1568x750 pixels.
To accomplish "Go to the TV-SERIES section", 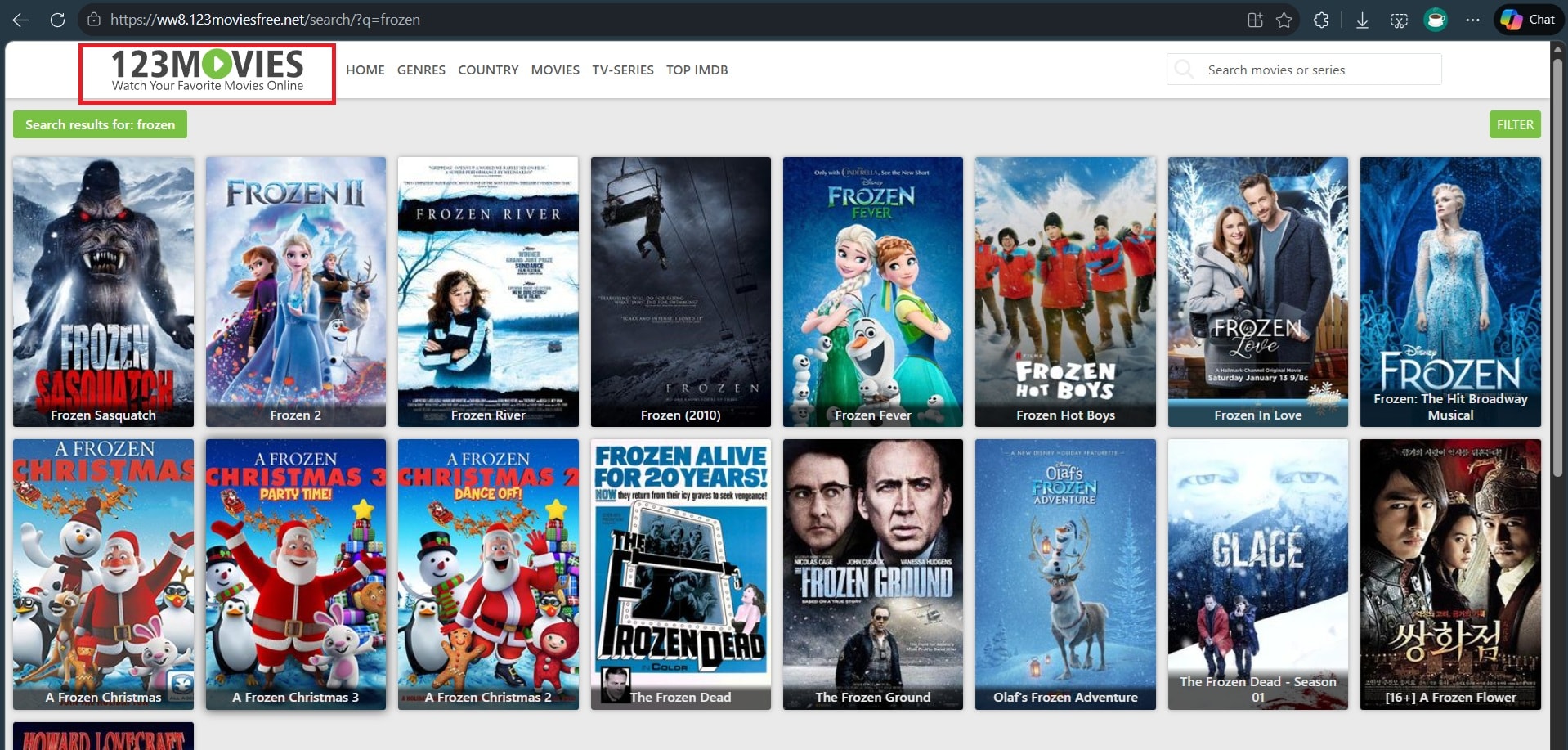I will tap(622, 70).
